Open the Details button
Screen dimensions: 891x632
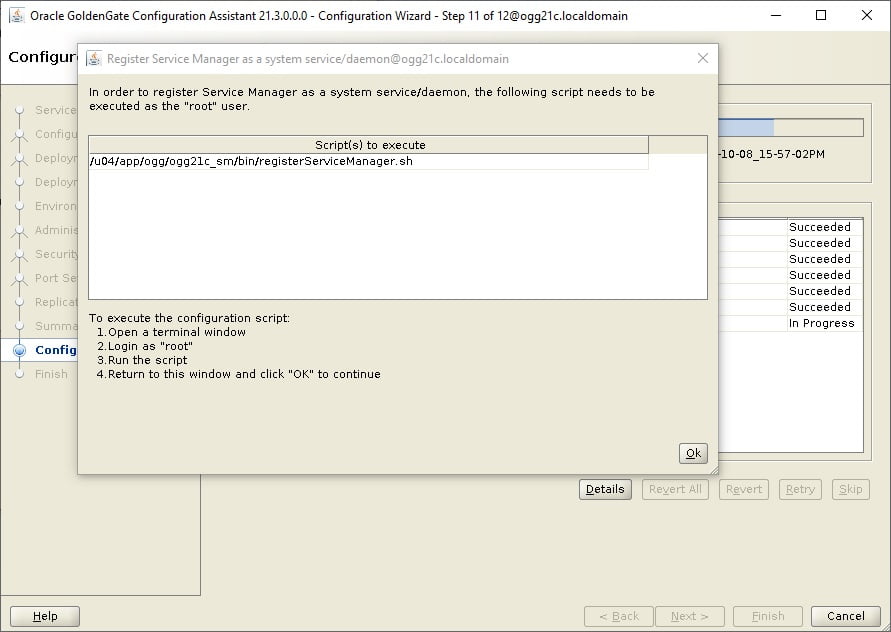click(605, 489)
